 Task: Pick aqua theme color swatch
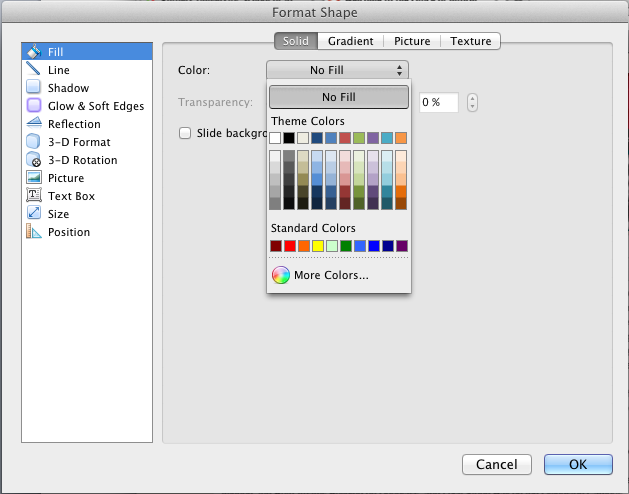coord(387,138)
